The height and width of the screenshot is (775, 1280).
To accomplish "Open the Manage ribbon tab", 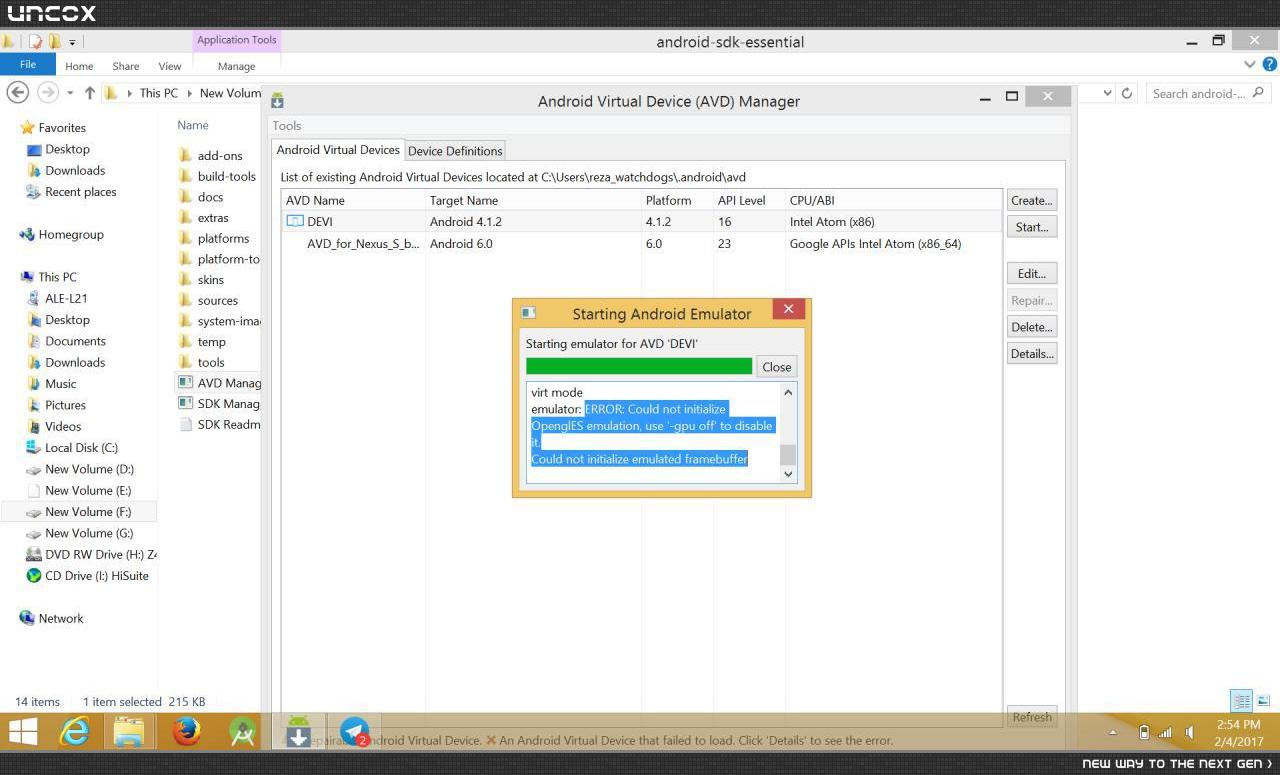I will (x=236, y=66).
